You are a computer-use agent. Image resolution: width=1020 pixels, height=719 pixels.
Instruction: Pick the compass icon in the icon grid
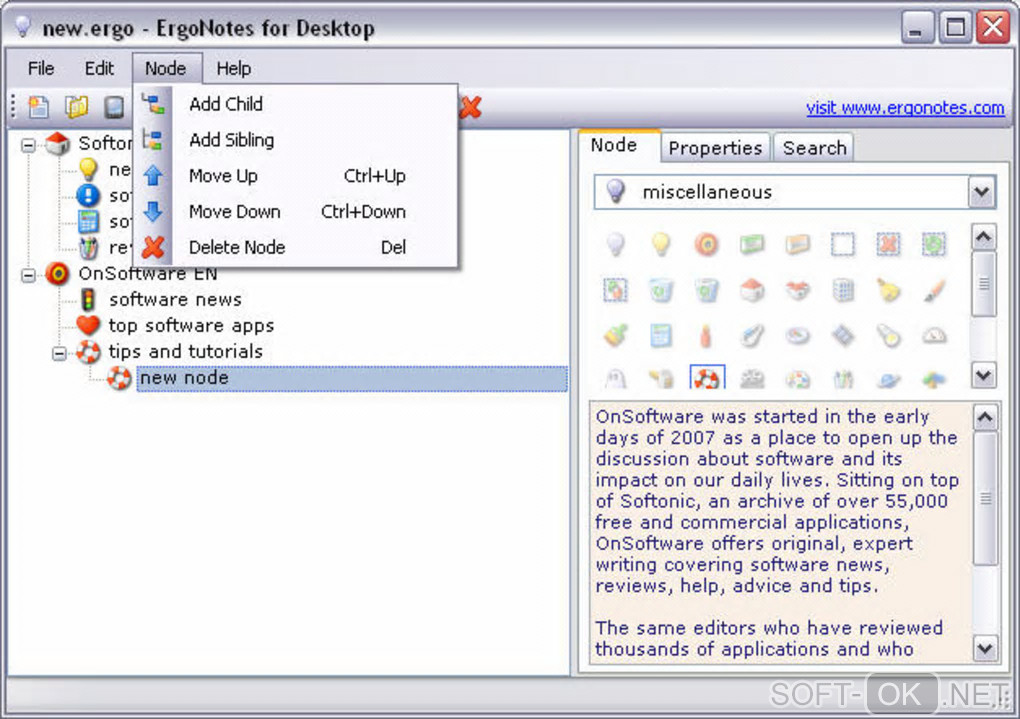[798, 335]
